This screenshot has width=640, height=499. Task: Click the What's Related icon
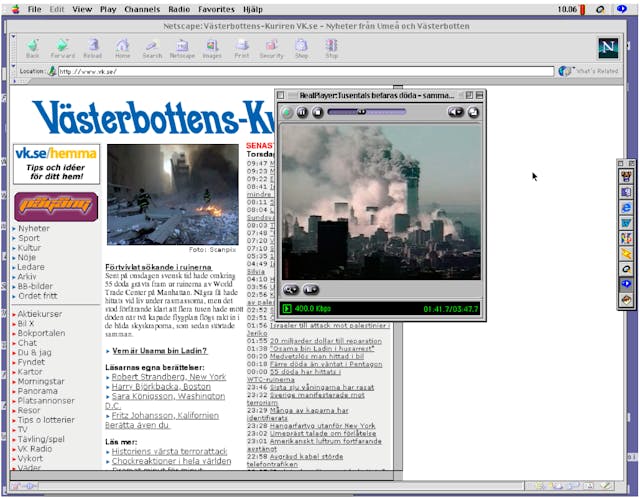coord(564,71)
